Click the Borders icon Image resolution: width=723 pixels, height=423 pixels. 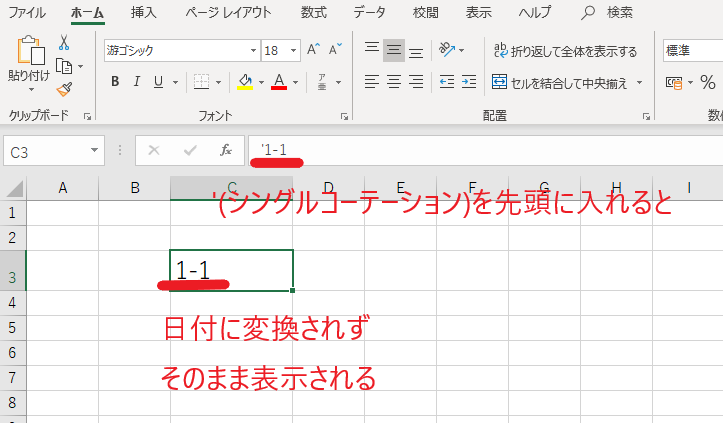point(201,82)
